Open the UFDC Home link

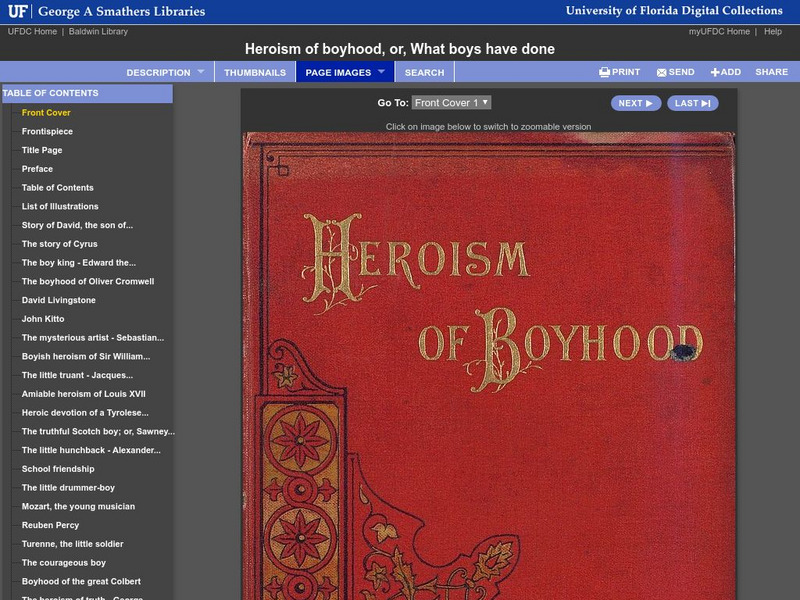pos(33,31)
